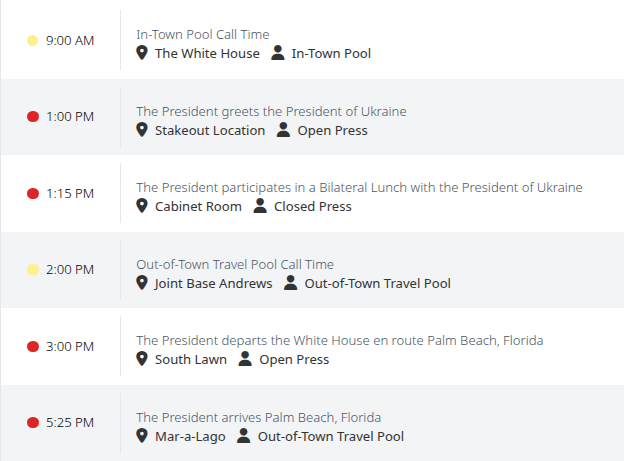Image resolution: width=624 pixels, height=461 pixels.
Task: Open the In-Town Pool Call Time event
Action: 202,34
